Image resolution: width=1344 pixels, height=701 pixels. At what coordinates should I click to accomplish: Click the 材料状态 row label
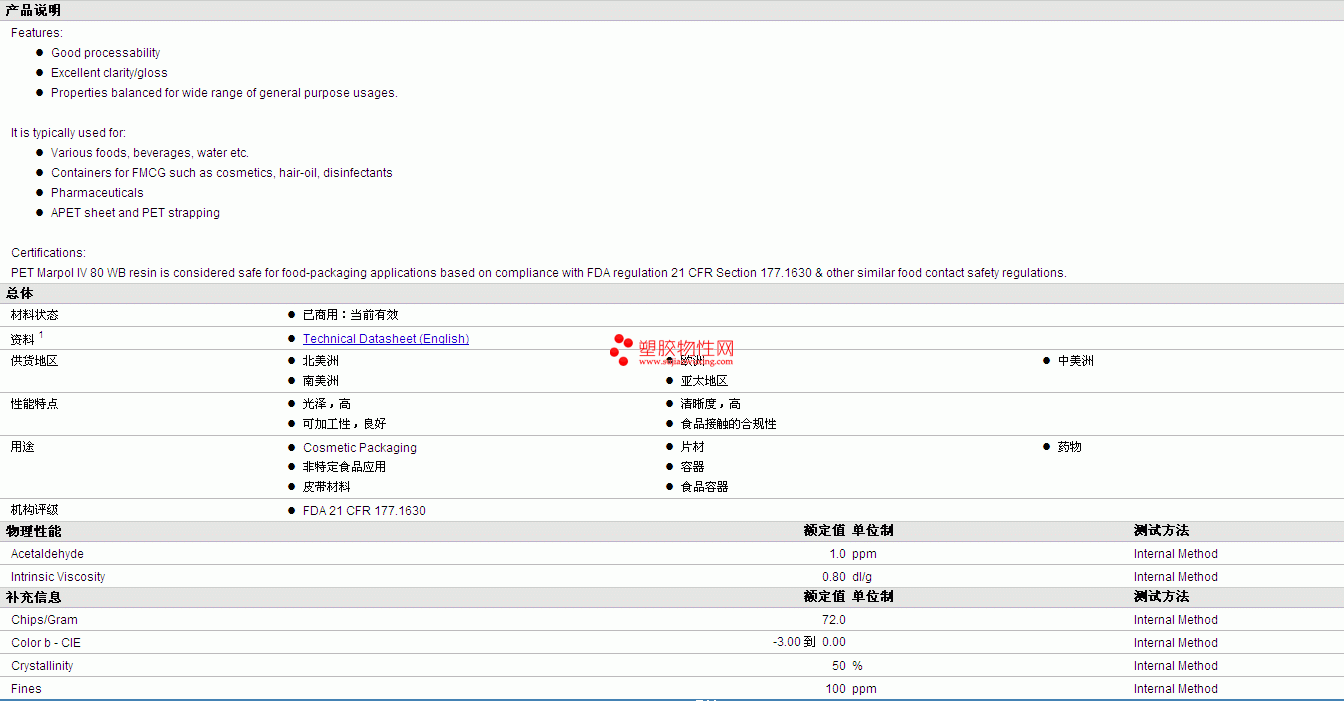coord(35,315)
